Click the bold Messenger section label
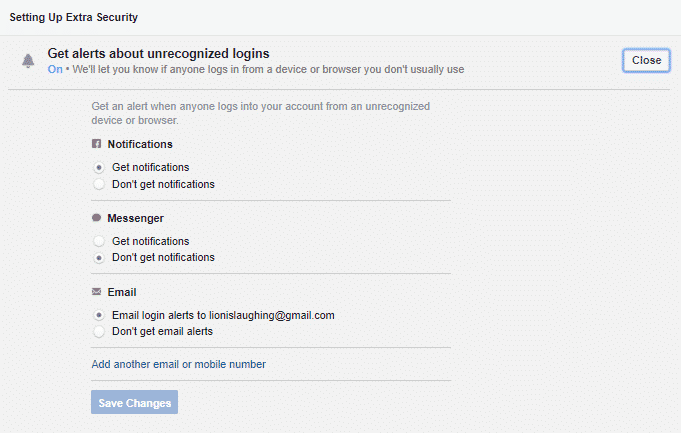The height and width of the screenshot is (433, 681). 135,218
